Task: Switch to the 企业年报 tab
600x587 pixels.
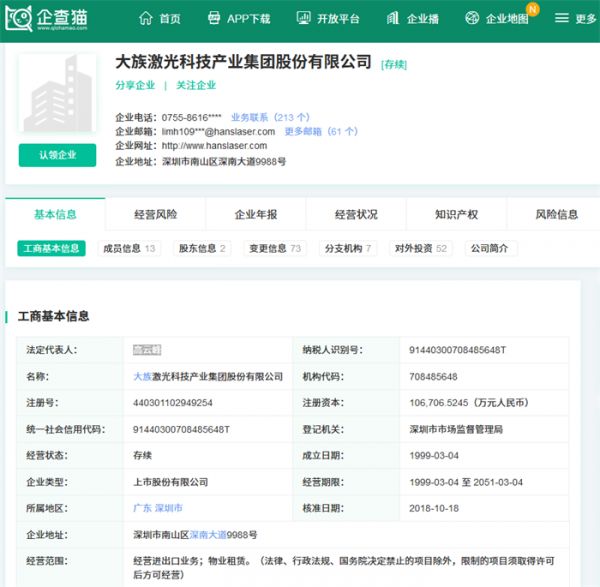Action: [256, 214]
